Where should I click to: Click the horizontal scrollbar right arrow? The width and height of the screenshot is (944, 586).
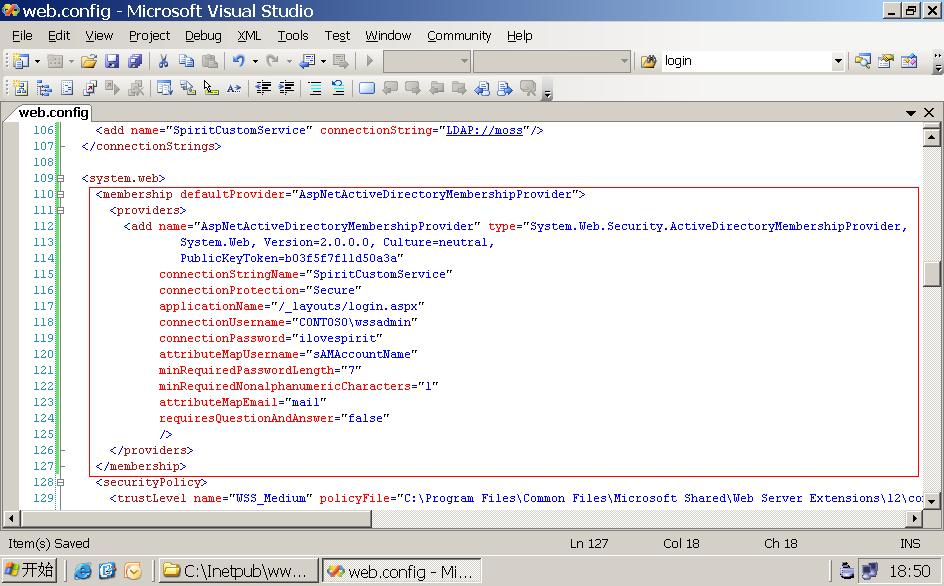[x=914, y=519]
